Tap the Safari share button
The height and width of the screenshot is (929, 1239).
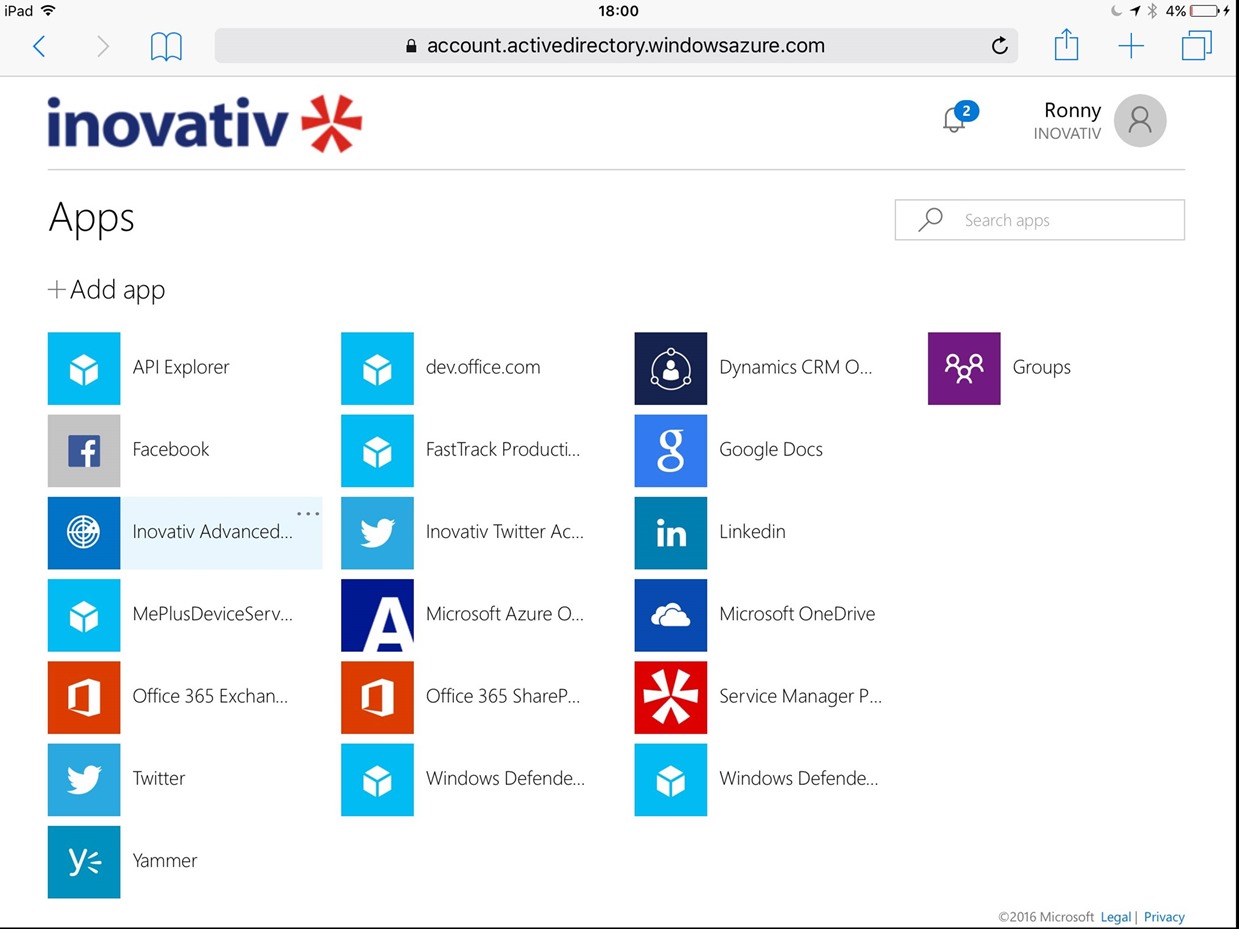click(x=1066, y=45)
